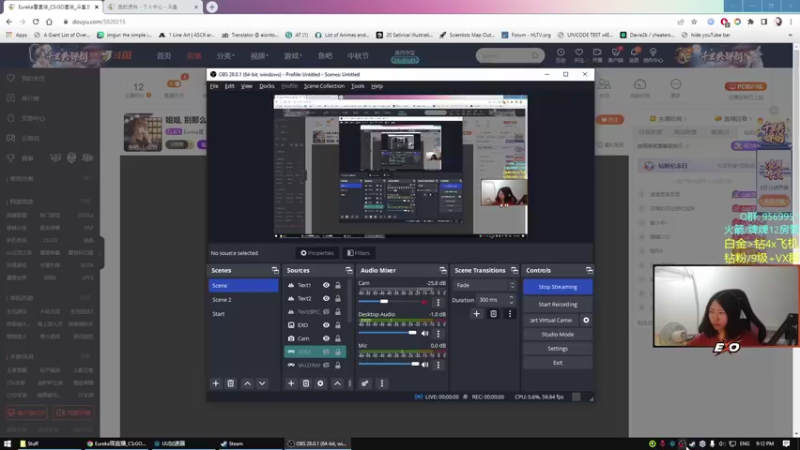
Task: Open Cam audio track options menu
Action: pyautogui.click(x=438, y=302)
